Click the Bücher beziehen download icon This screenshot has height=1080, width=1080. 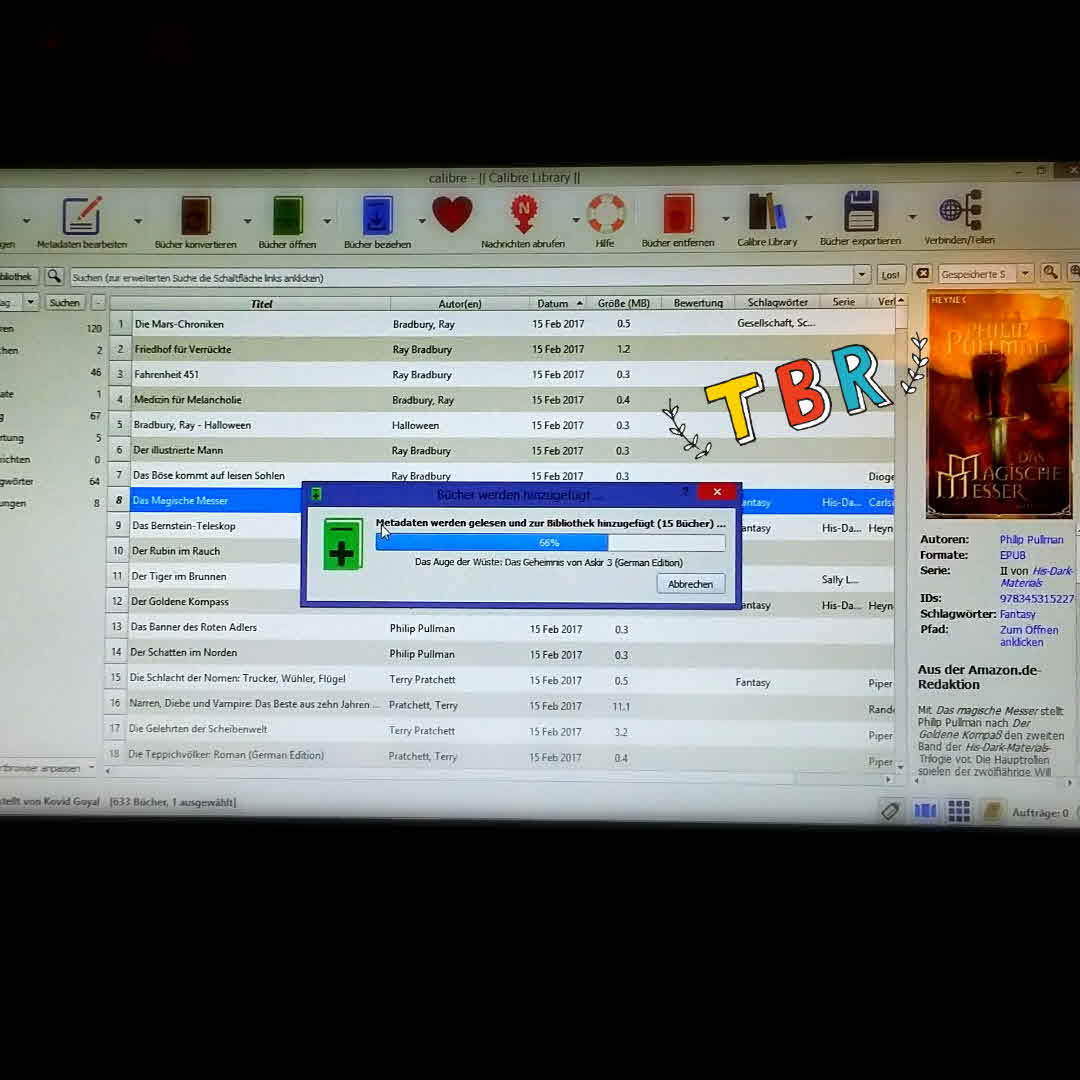coord(377,217)
